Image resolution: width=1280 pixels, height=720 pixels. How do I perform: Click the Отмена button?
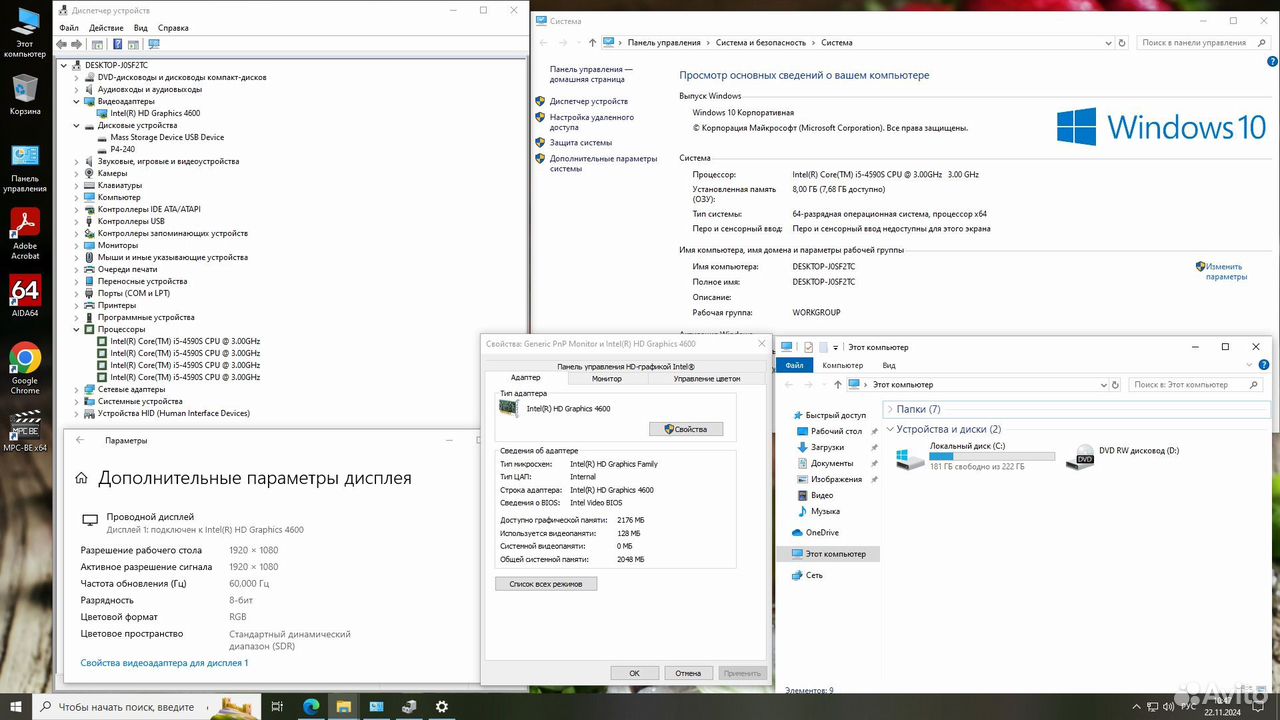point(688,673)
